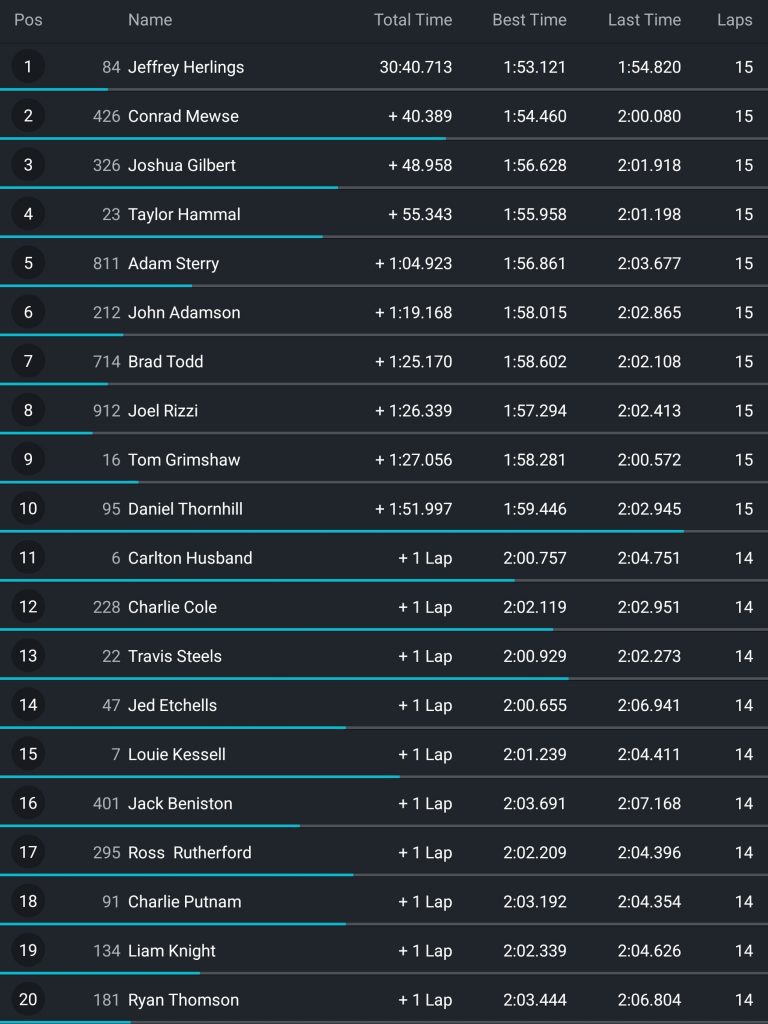Click the Total Time column header
Viewport: 768px width, 1024px height.
[413, 20]
